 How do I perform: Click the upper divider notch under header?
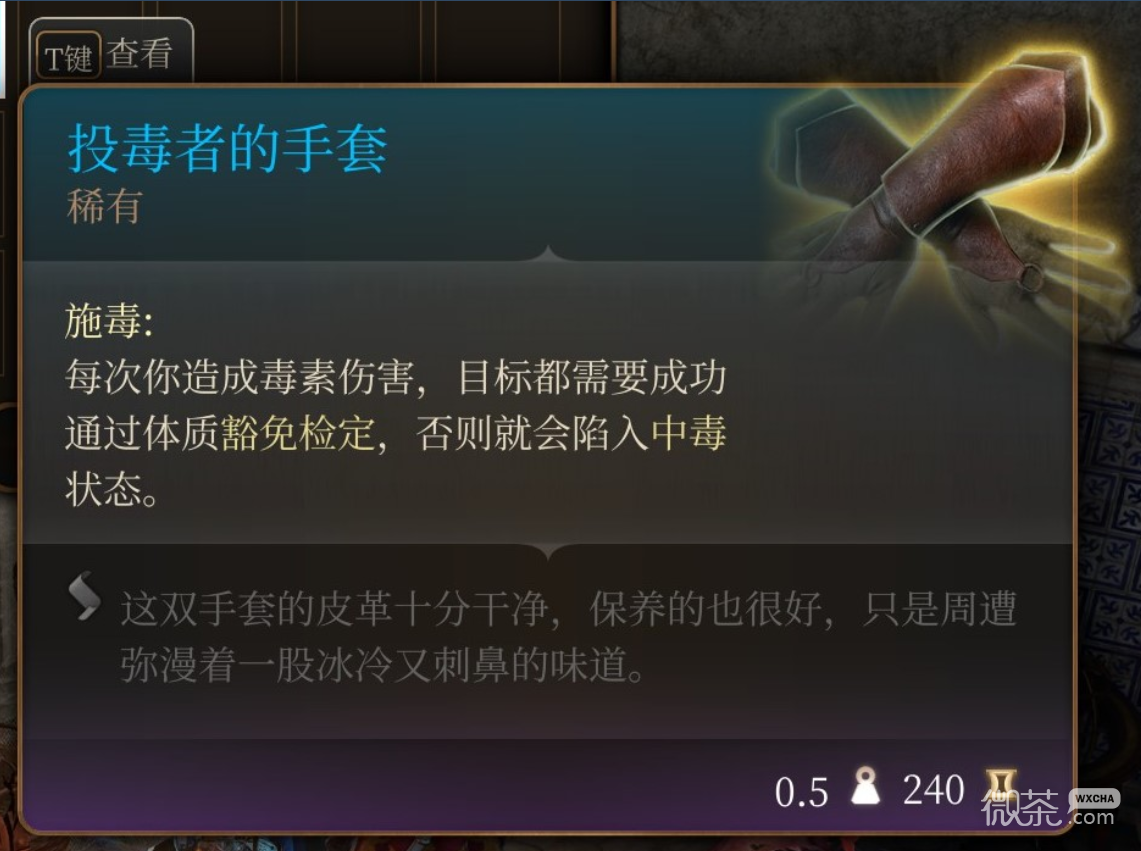point(549,254)
